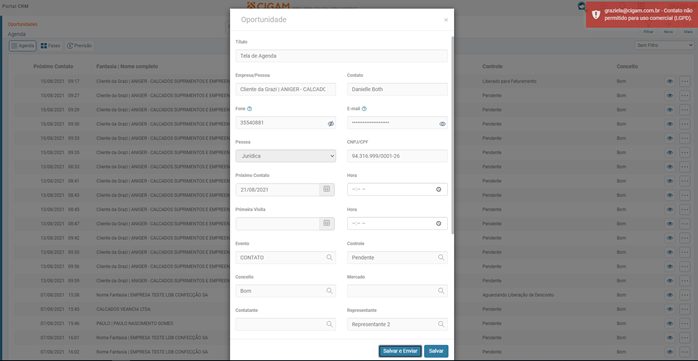Screen dimensions: 698x361
Task: Click the Título input field
Action: click(x=341, y=56)
